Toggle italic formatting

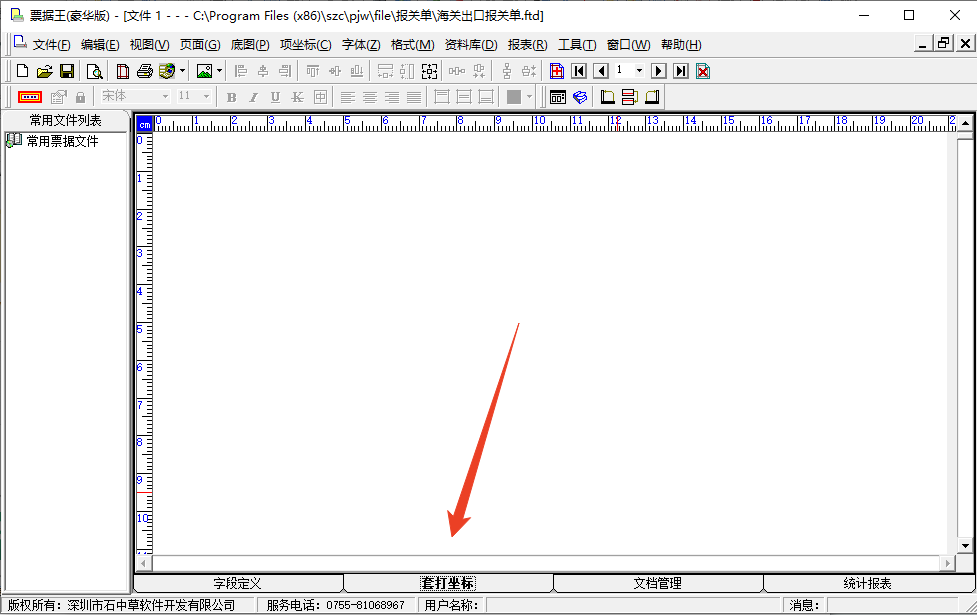253,97
